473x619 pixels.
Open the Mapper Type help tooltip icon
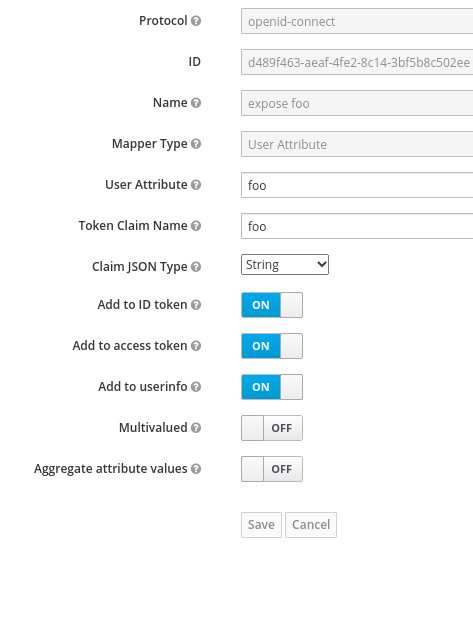tap(196, 144)
